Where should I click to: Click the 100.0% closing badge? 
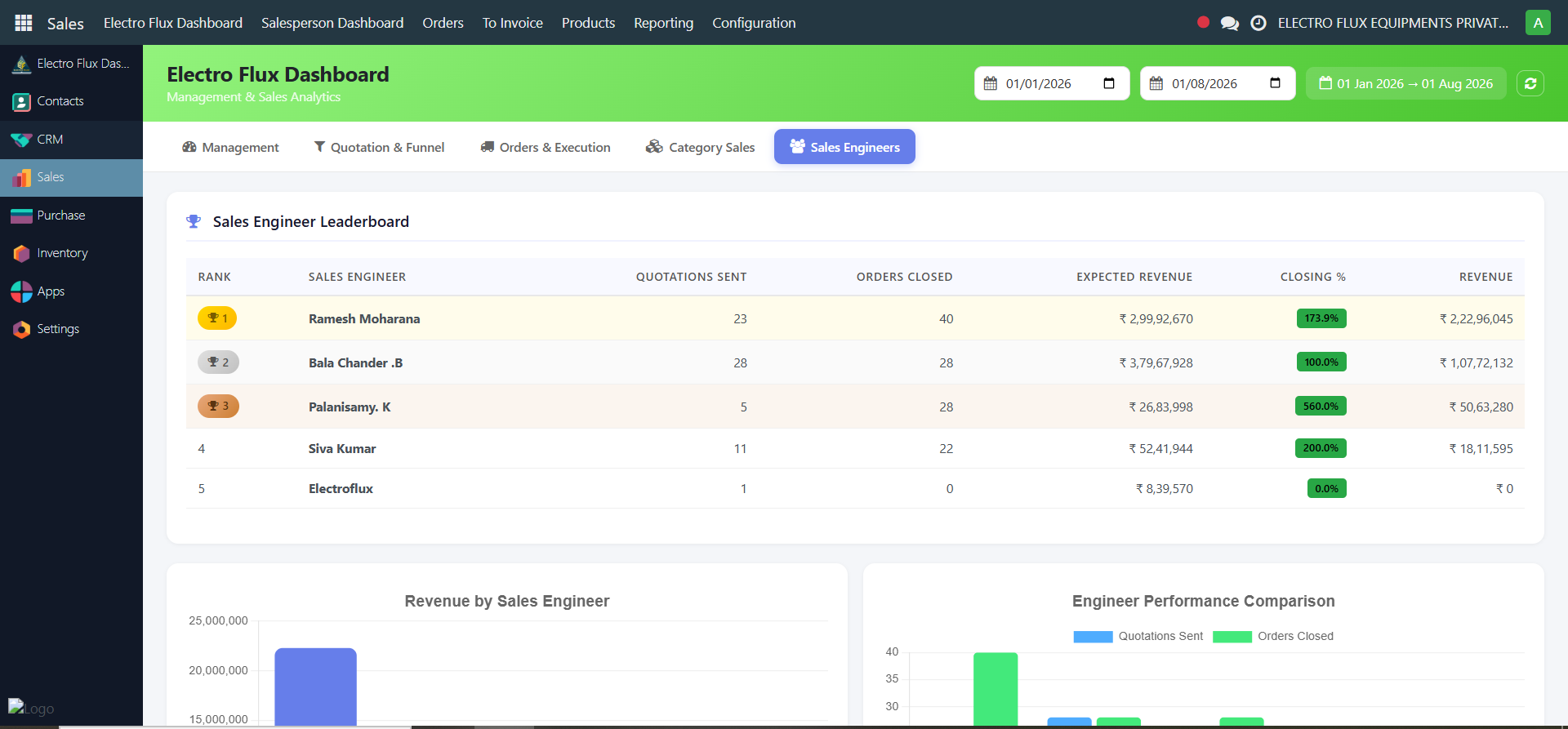coord(1321,362)
